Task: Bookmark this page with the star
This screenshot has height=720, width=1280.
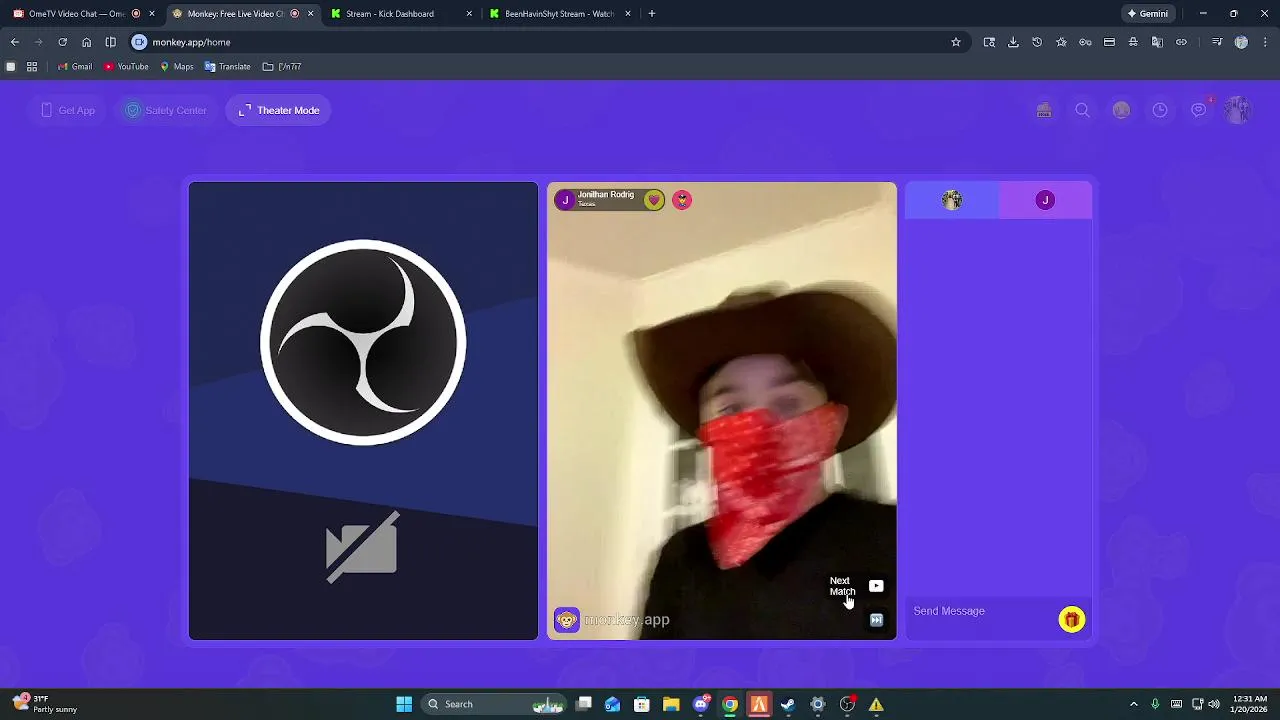Action: (956, 42)
